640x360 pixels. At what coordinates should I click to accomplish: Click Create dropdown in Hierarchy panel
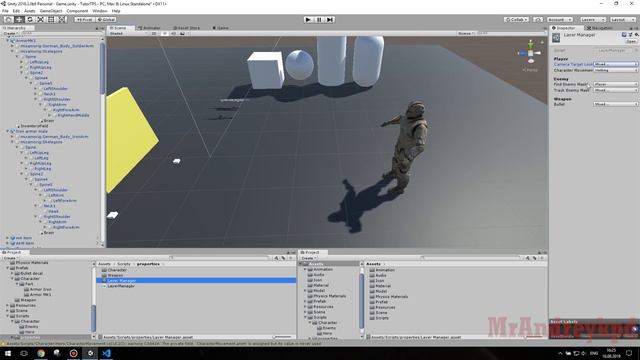click(x=10, y=33)
